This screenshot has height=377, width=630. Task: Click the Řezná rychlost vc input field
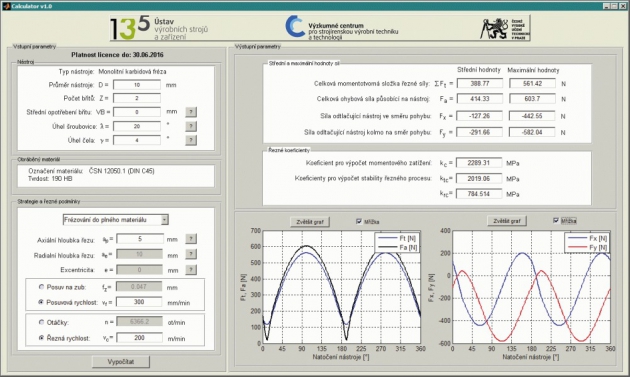click(139, 338)
